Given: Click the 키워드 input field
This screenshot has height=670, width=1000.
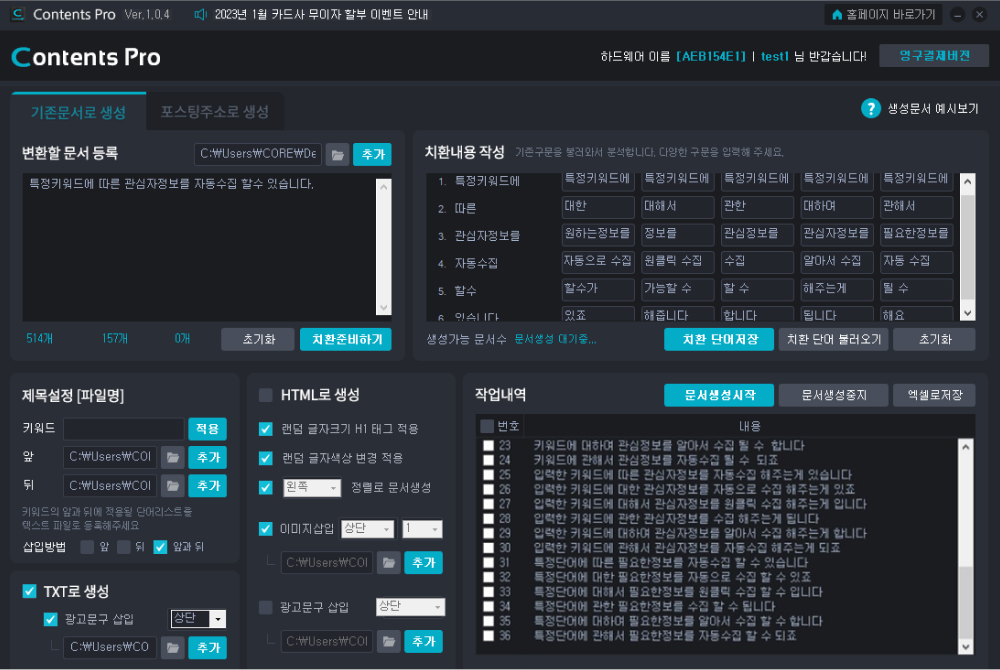Looking at the screenshot, I should point(124,429).
